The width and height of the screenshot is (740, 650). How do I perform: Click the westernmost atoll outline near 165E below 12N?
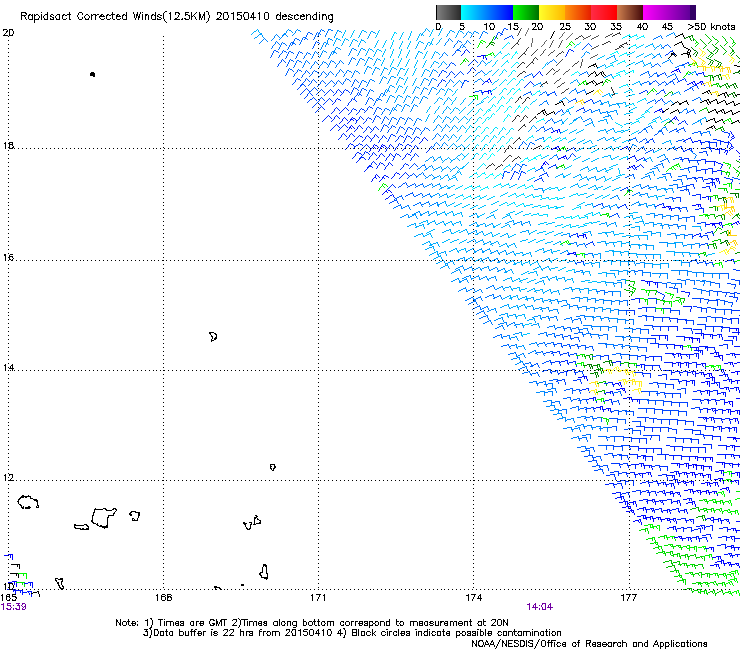(x=28, y=502)
